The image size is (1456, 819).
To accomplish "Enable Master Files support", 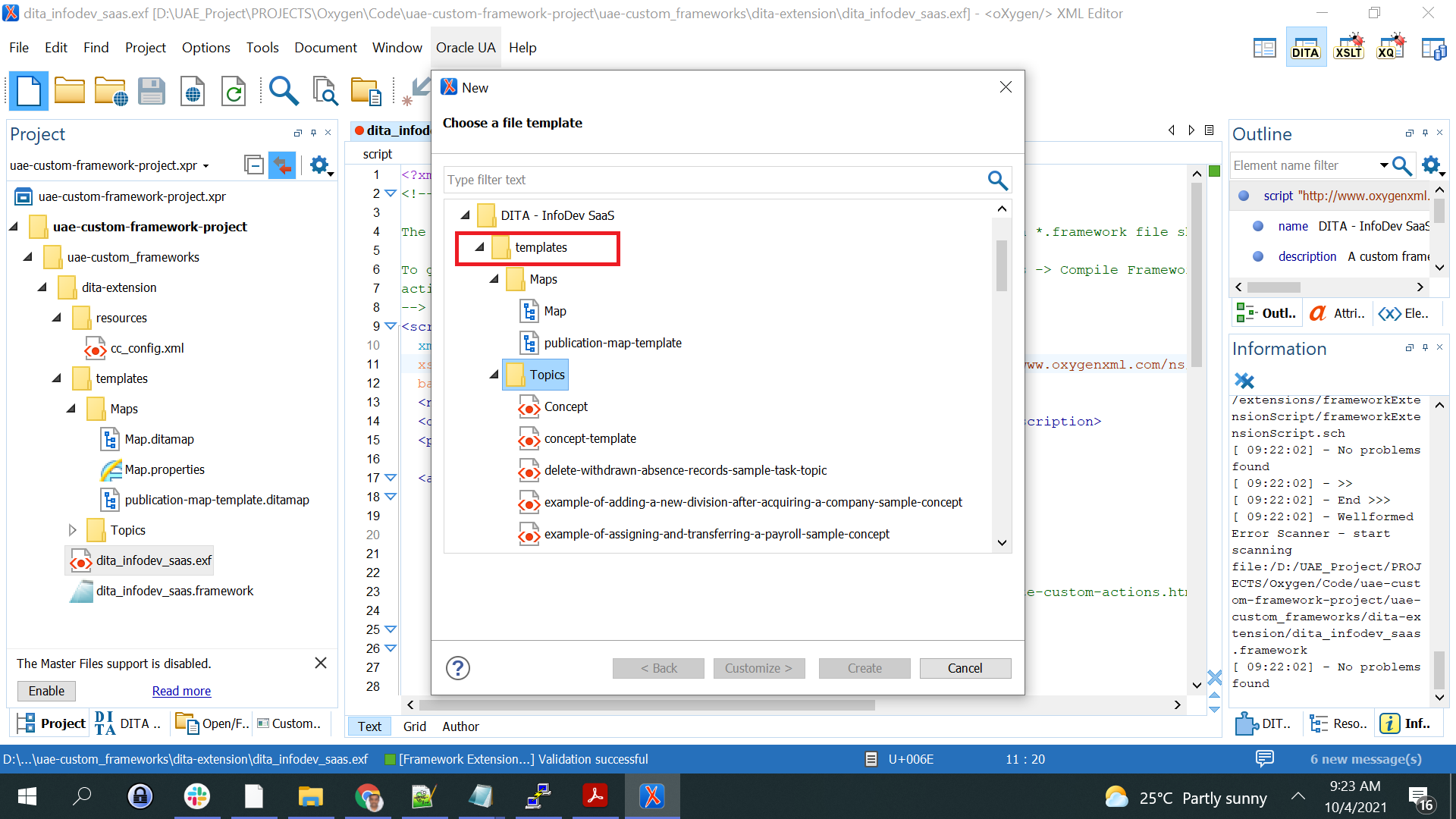I will point(46,691).
